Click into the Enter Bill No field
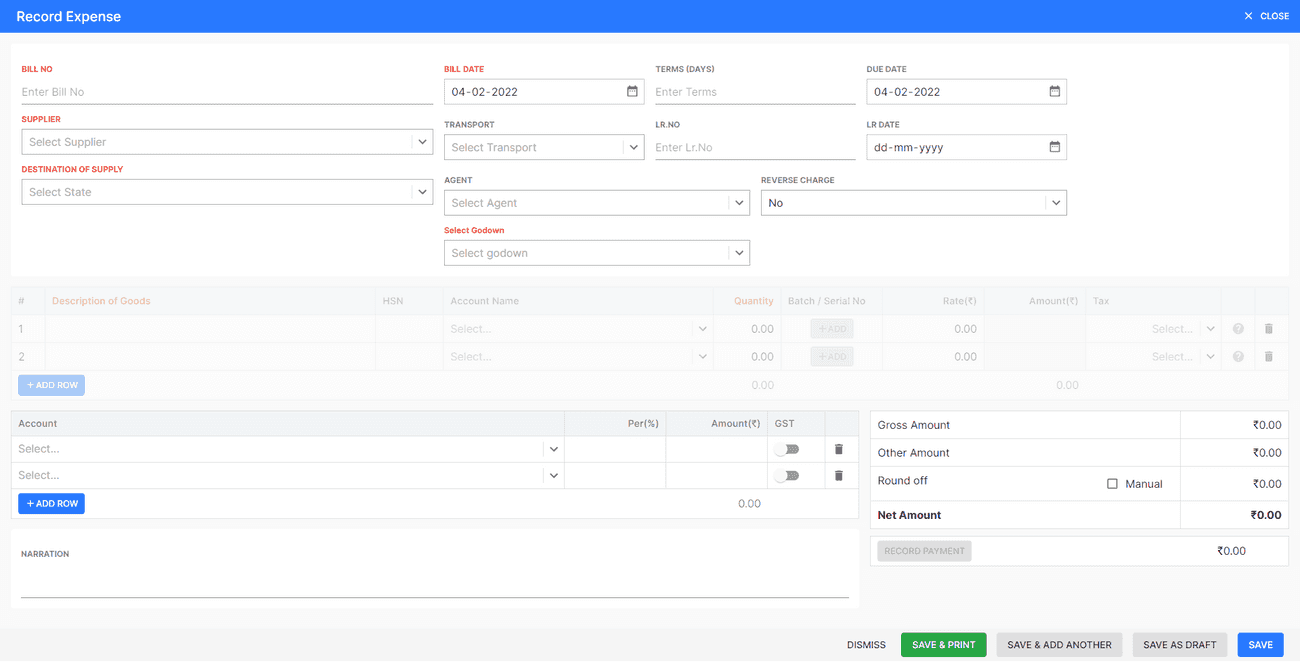The height and width of the screenshot is (662, 1300). tap(227, 91)
